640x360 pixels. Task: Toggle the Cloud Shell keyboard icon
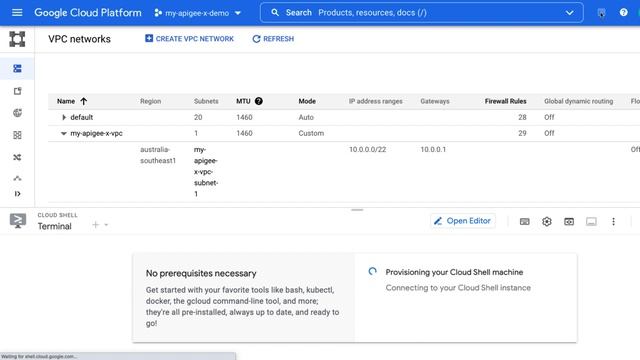524,222
